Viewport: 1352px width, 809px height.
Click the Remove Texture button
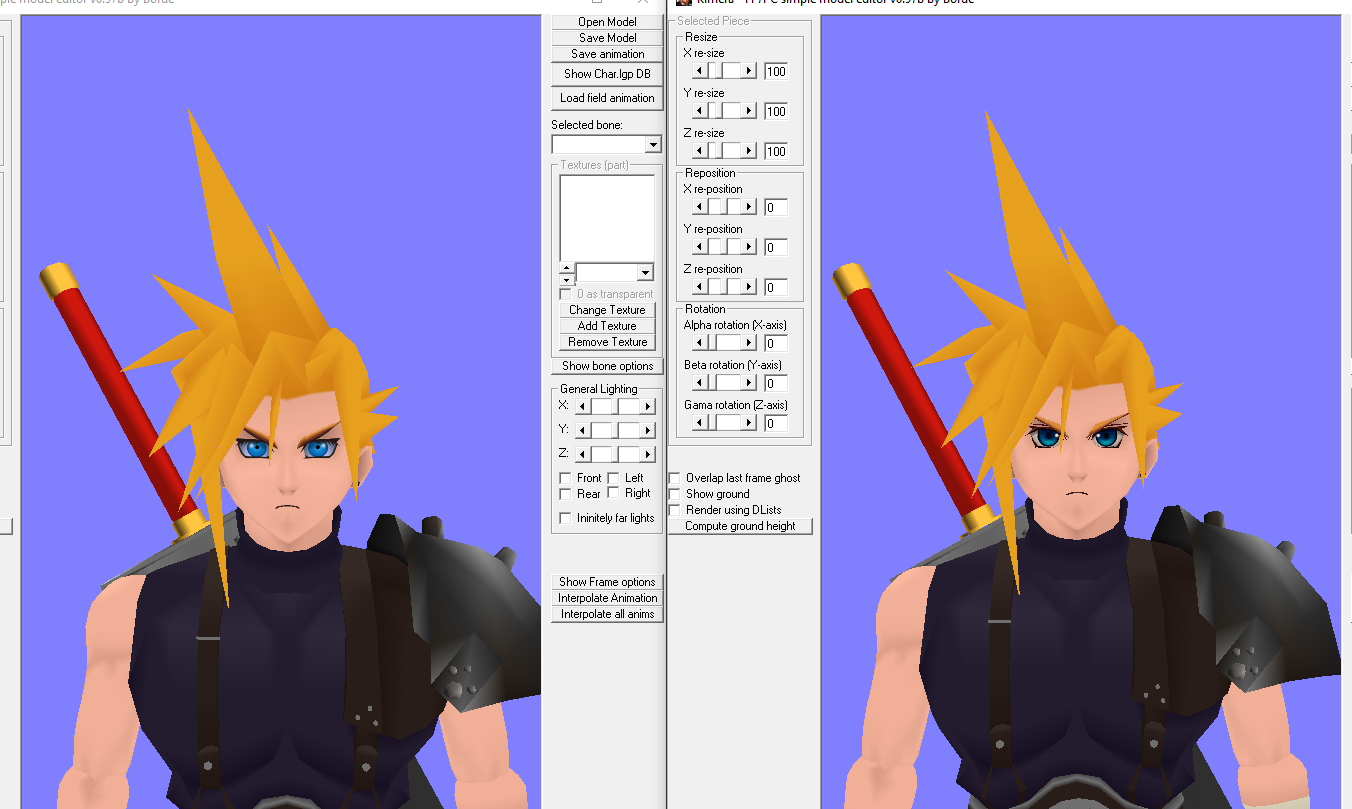[607, 342]
